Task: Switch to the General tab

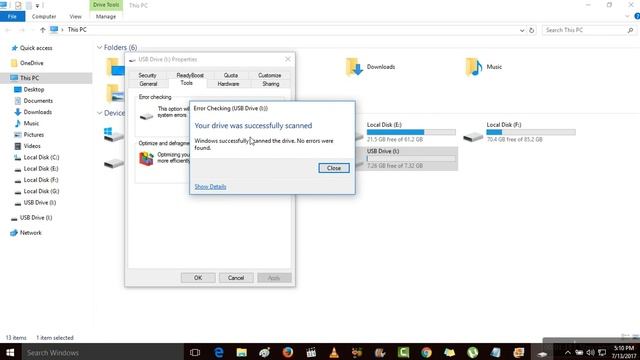Action: click(x=148, y=84)
